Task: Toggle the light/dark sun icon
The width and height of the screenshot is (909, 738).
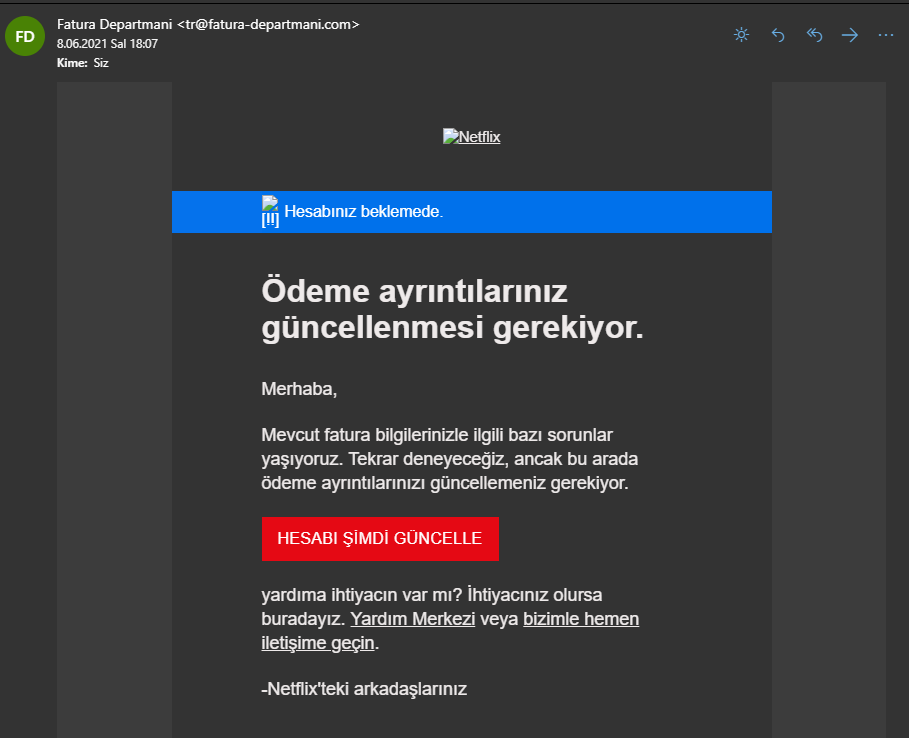Action: [741, 35]
